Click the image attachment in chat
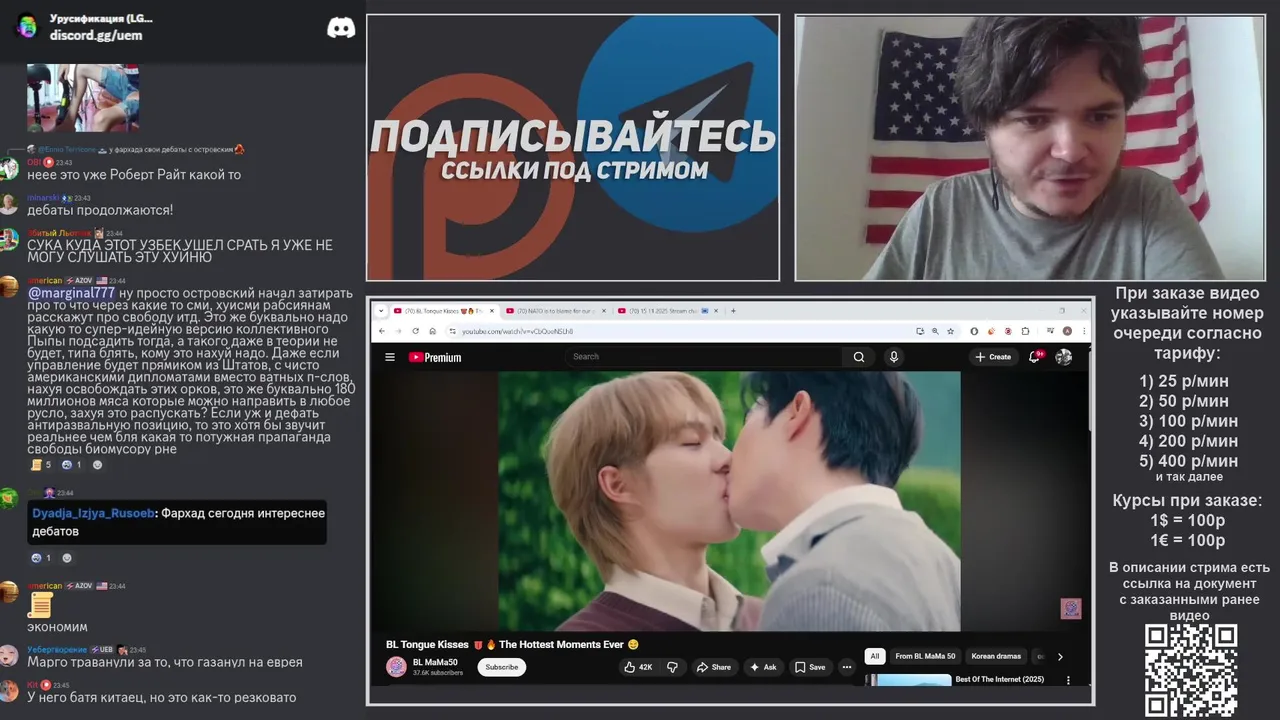This screenshot has height=720, width=1280. click(x=83, y=98)
